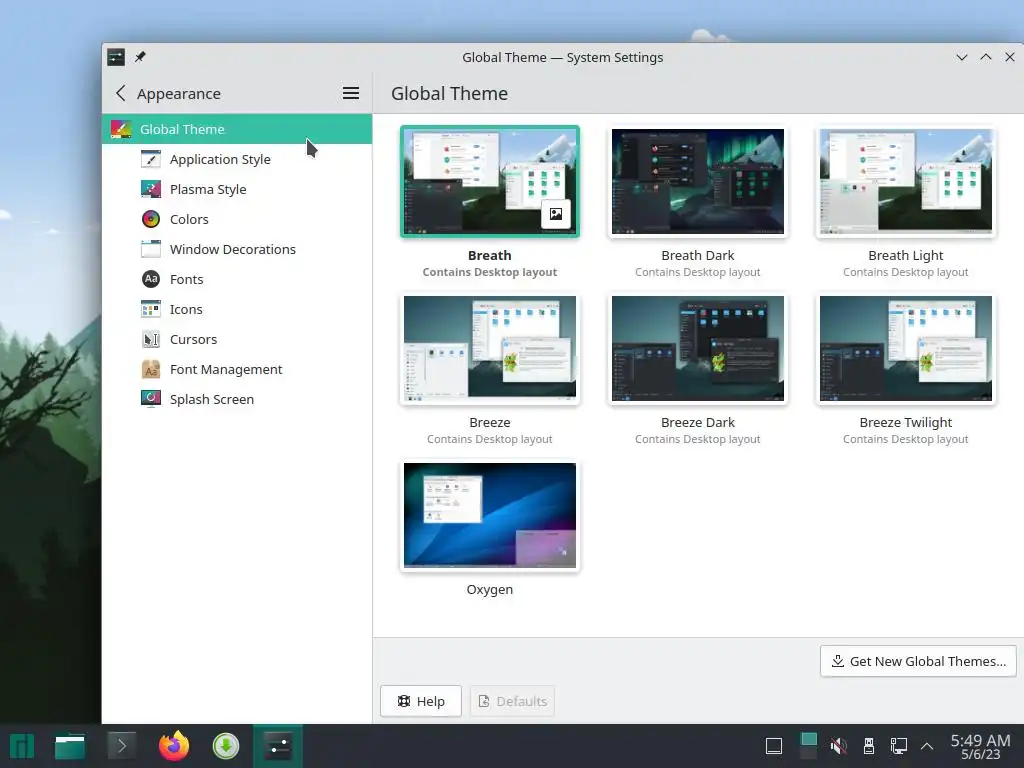Minimize the System Settings window
1024x768 pixels.
point(961,57)
